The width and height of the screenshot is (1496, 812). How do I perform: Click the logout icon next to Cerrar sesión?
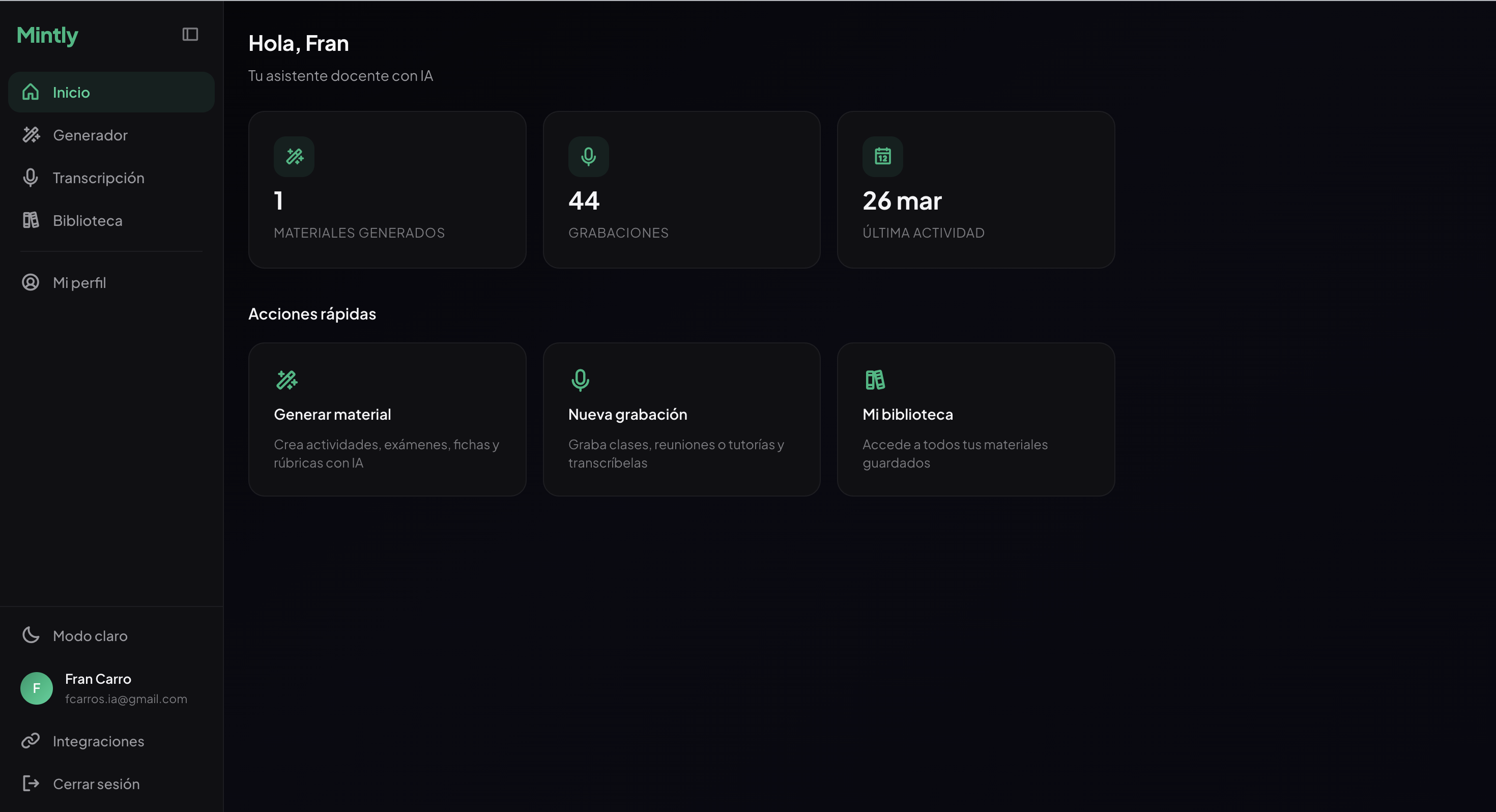tap(31, 784)
